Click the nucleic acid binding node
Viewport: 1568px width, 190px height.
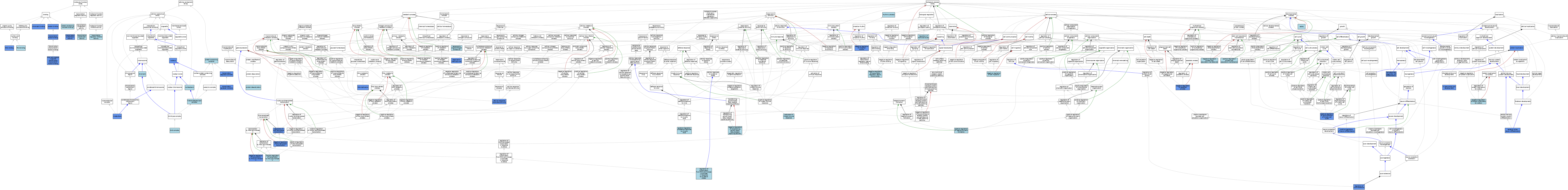tap(15, 37)
